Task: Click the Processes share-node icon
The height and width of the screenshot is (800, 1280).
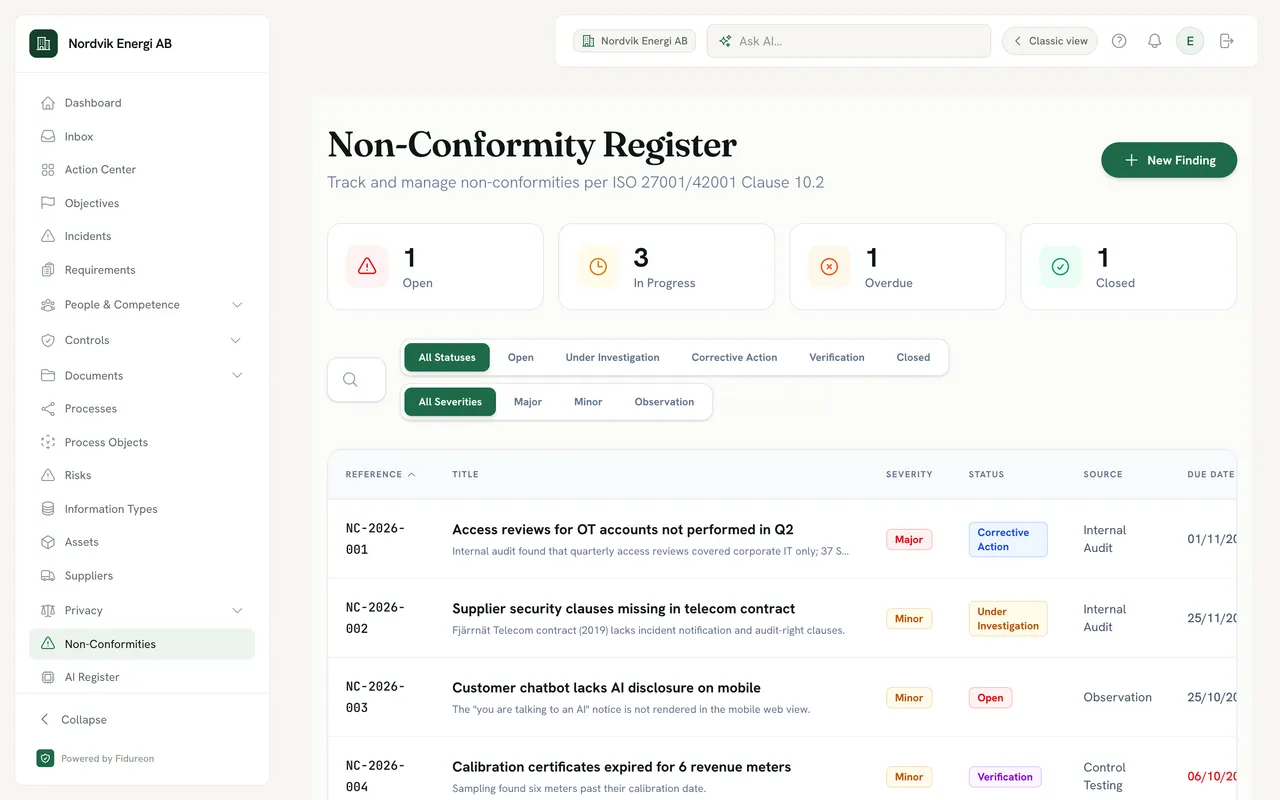Action: click(x=47, y=409)
